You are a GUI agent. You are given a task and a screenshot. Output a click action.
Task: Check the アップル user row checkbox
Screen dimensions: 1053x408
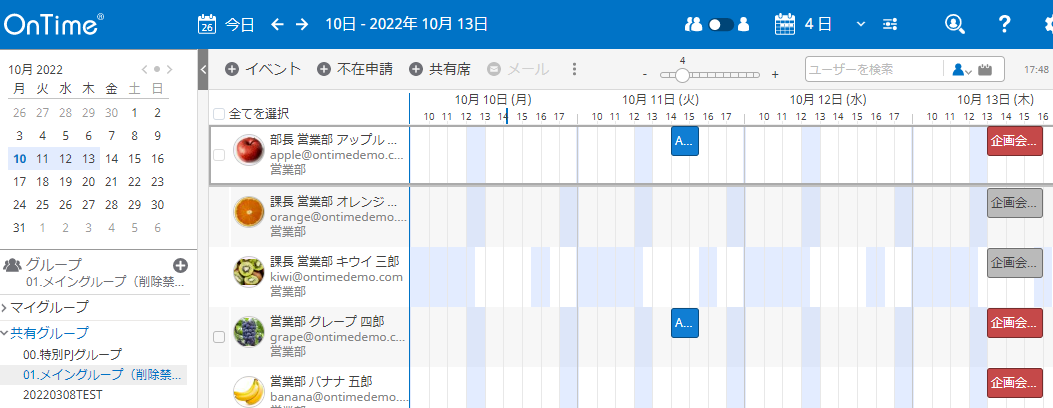coord(218,155)
